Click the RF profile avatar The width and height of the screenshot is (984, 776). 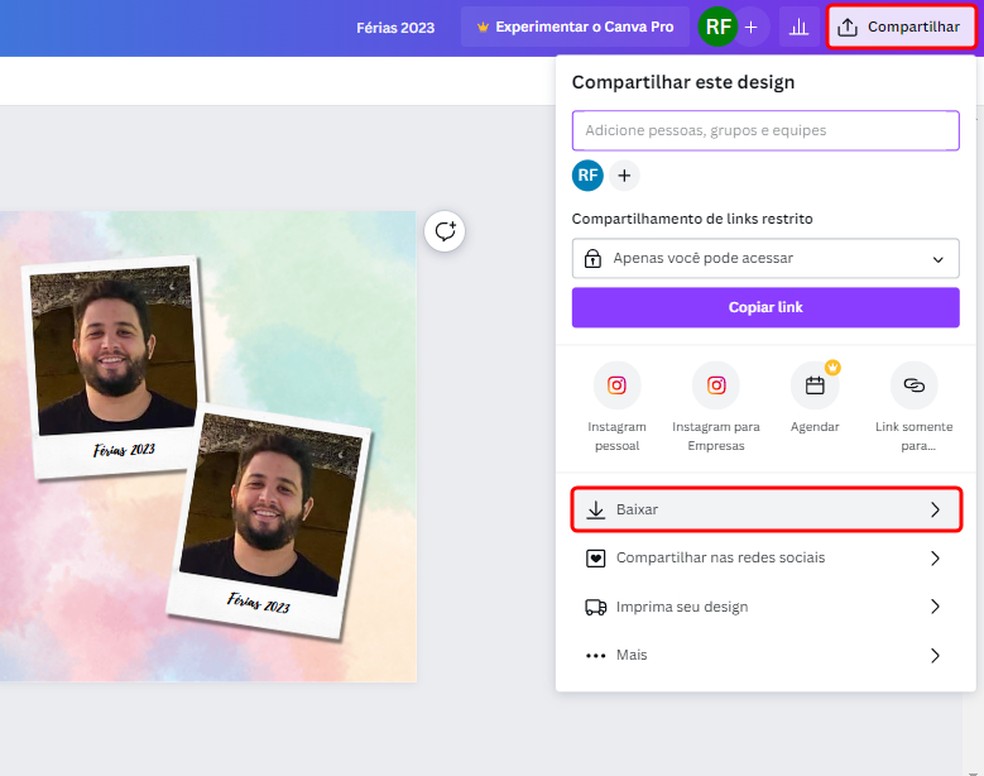pyautogui.click(x=718, y=26)
